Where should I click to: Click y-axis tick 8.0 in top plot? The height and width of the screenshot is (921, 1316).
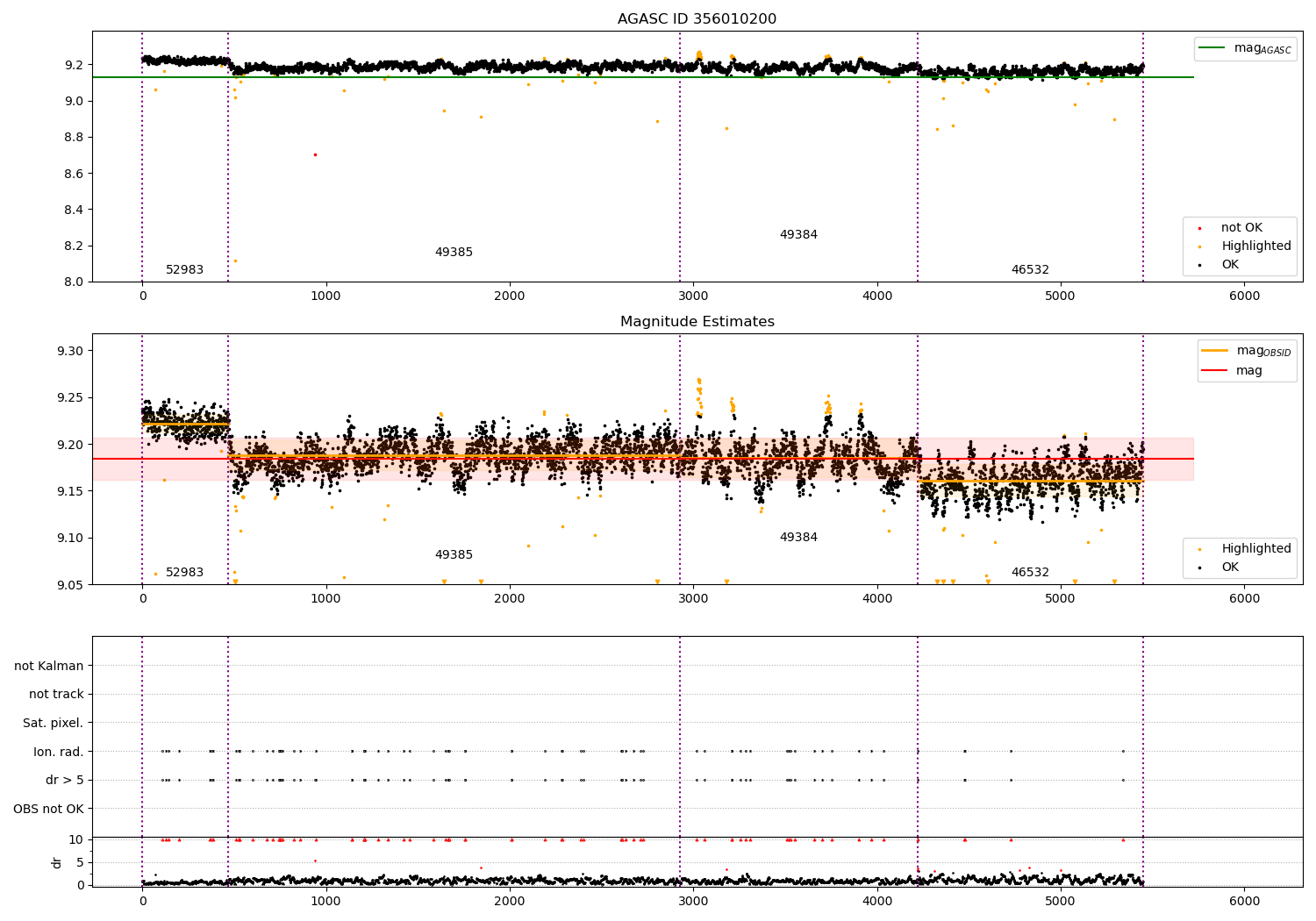[74, 282]
